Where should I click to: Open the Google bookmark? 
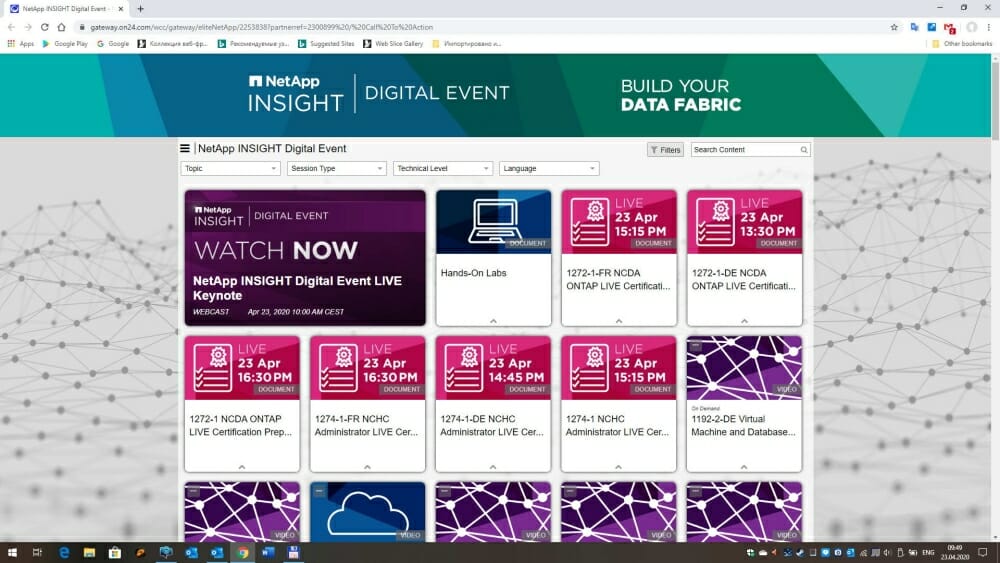113,44
